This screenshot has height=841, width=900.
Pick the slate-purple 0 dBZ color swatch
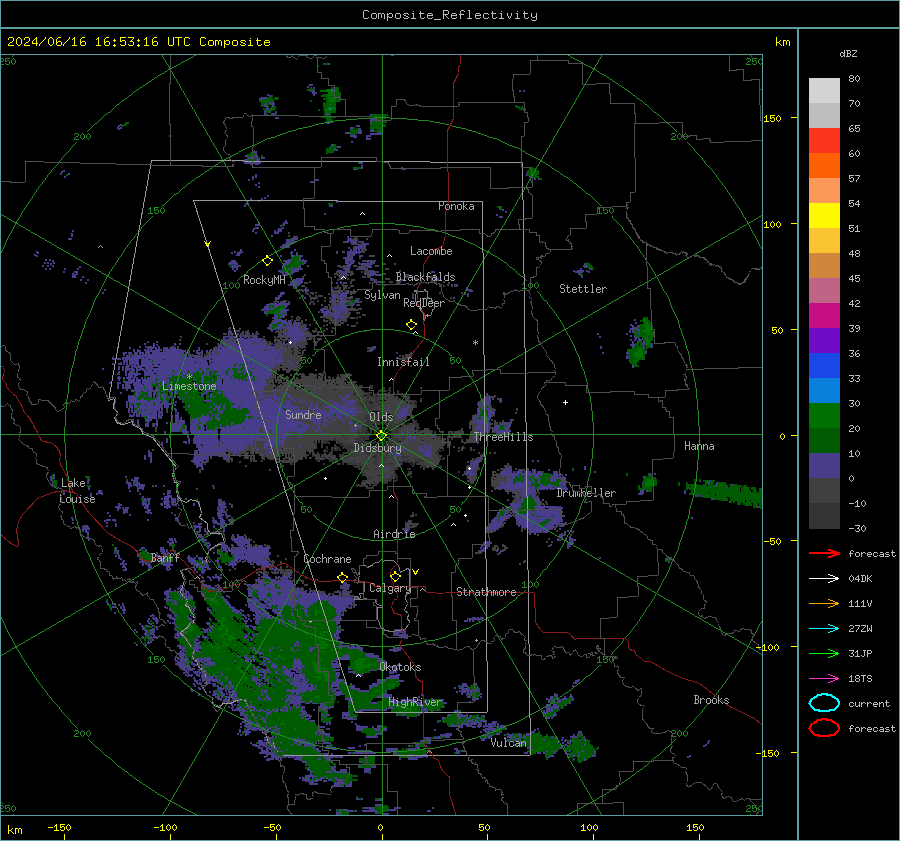pyautogui.click(x=824, y=466)
